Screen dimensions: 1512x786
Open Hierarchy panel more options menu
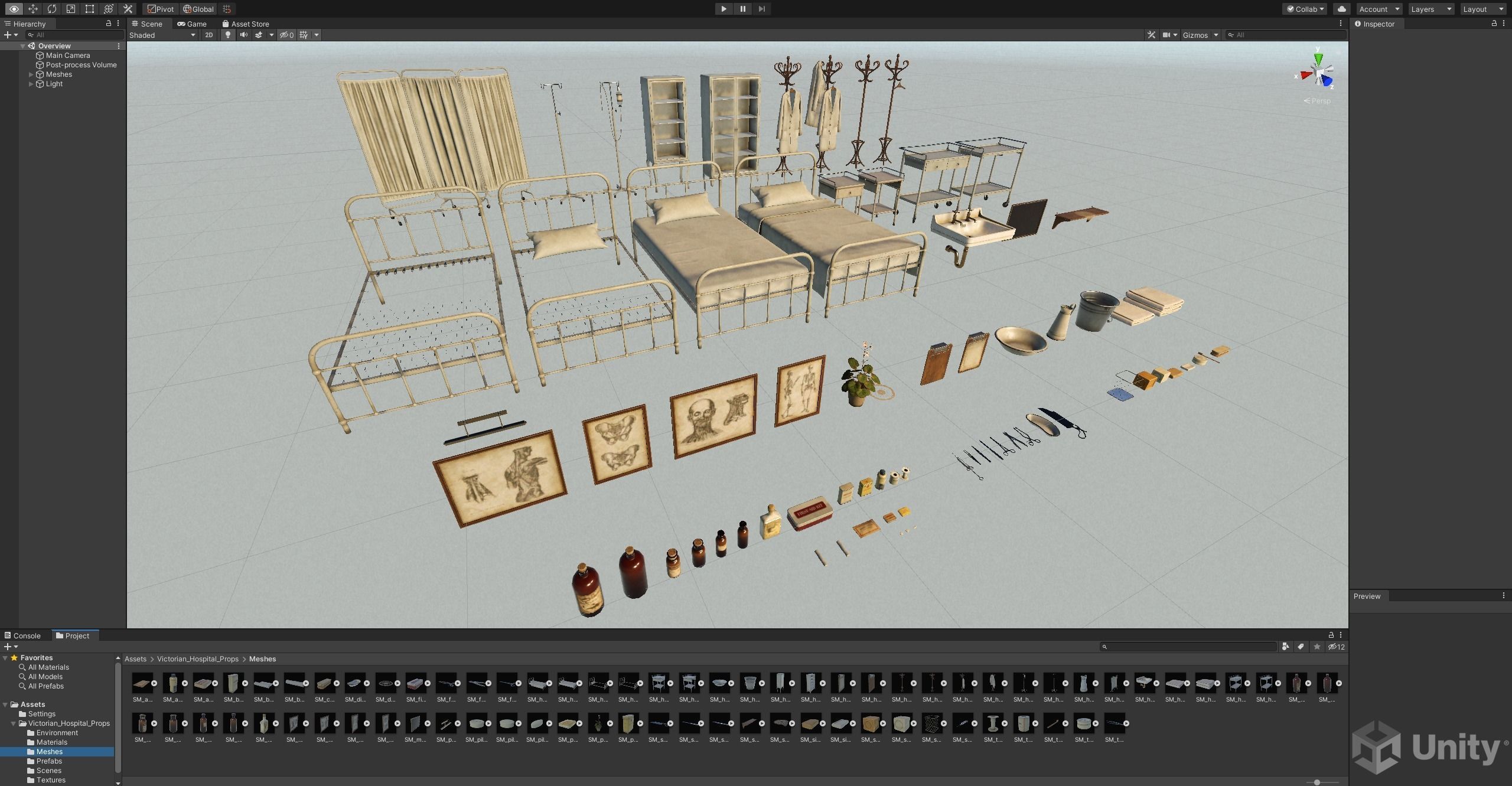click(118, 24)
